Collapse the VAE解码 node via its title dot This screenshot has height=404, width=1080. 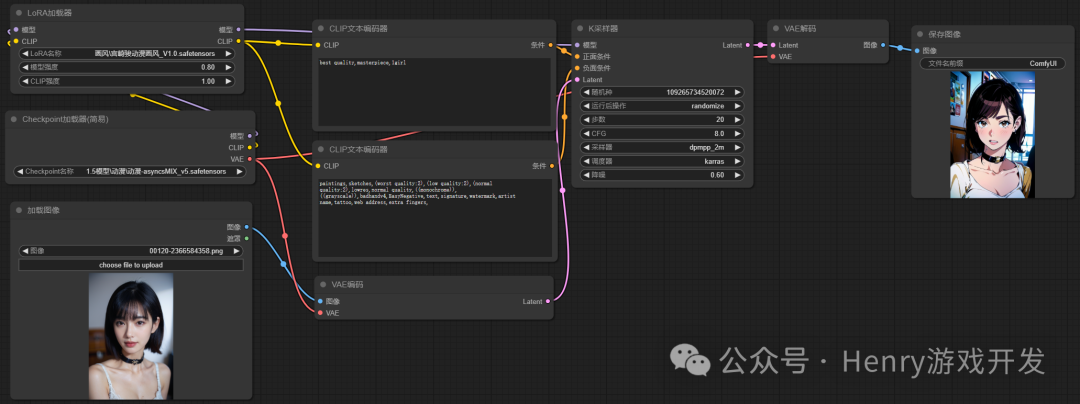point(776,29)
